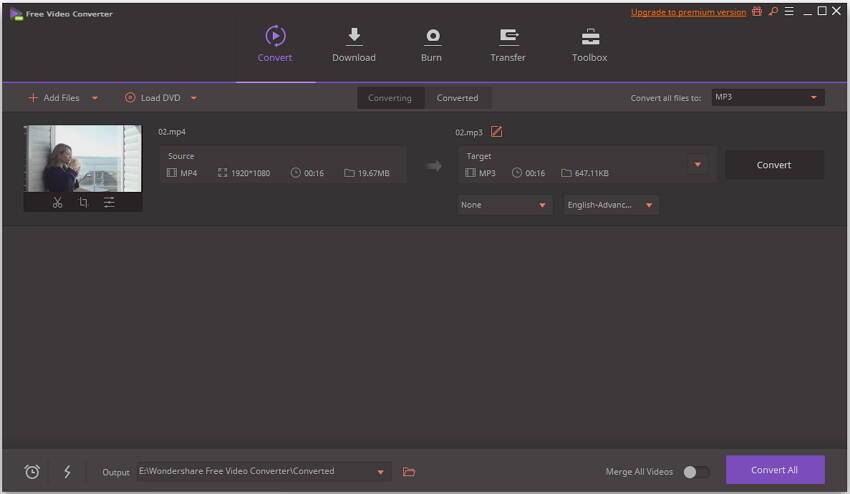Viewport: 850px width, 494px height.
Task: Click the Free Video Converter app logo
Action: (16, 14)
